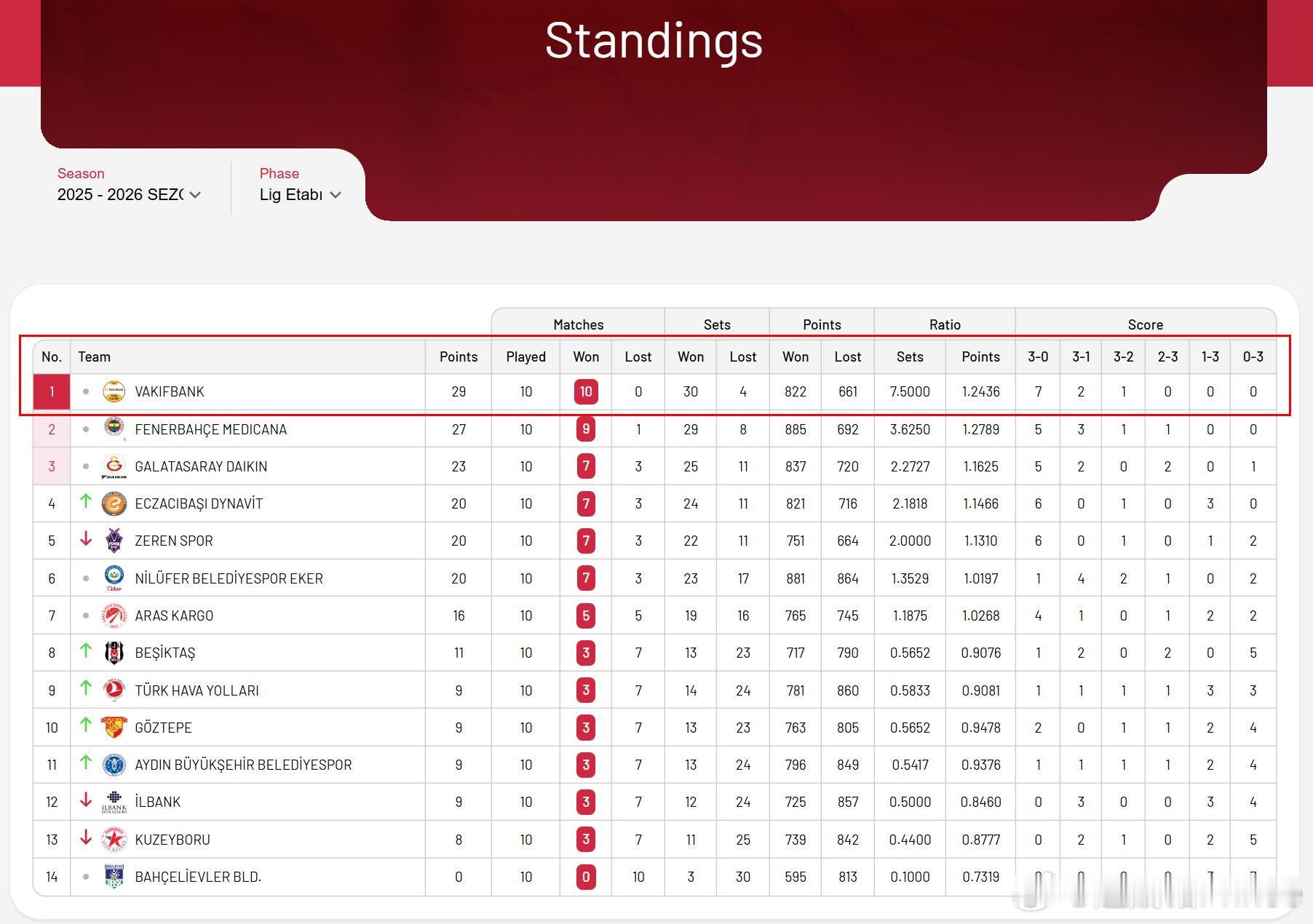This screenshot has height=924, width=1313.
Task: Click the red wins badge for Bahçelievler Bld.
Action: point(586,877)
